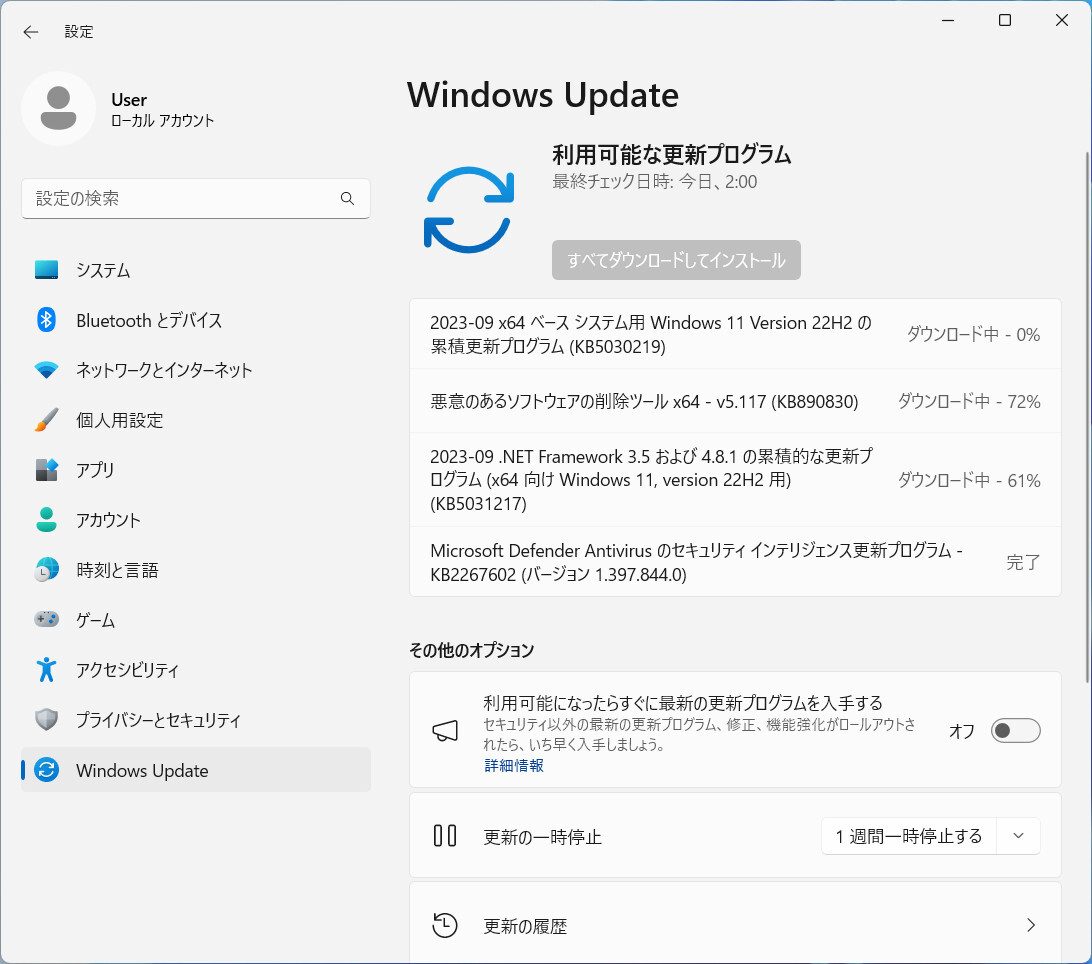Screen dimensions: 1092x964
Task: Click ダウンロード中 - 72% status
Action: [x=969, y=401]
